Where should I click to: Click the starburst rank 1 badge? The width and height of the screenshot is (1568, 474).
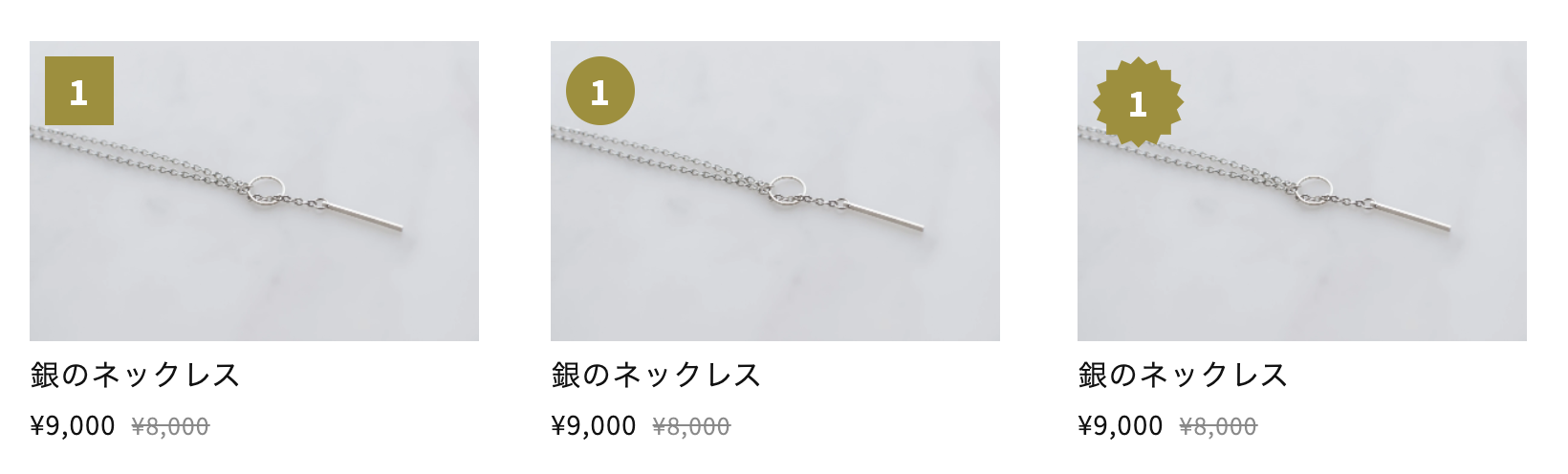(1138, 101)
